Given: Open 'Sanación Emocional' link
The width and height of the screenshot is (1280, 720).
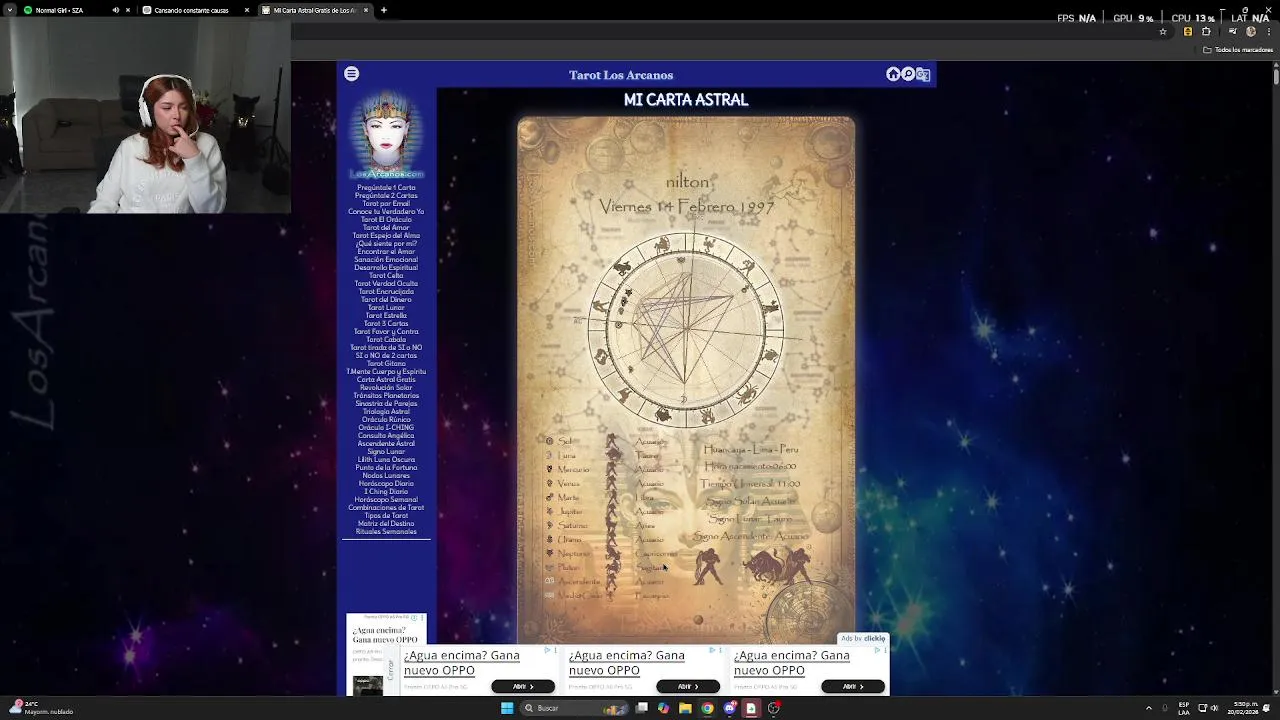Looking at the screenshot, I should click(386, 260).
